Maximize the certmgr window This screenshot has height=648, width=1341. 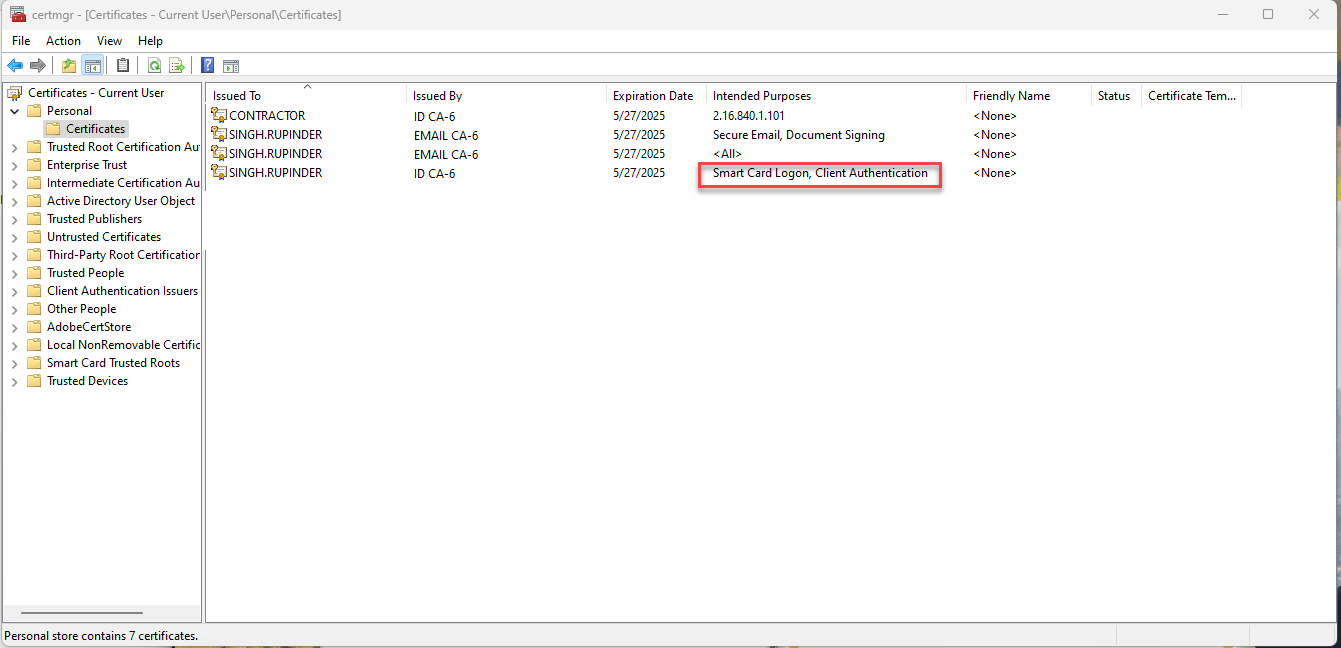coord(1268,14)
